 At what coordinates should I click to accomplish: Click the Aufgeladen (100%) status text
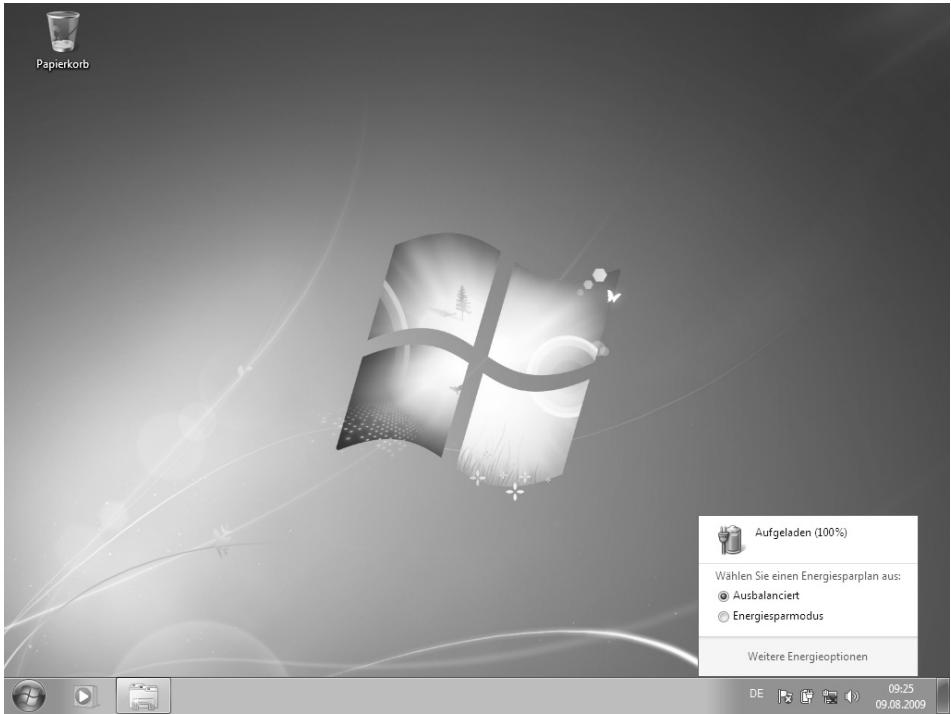point(801,533)
